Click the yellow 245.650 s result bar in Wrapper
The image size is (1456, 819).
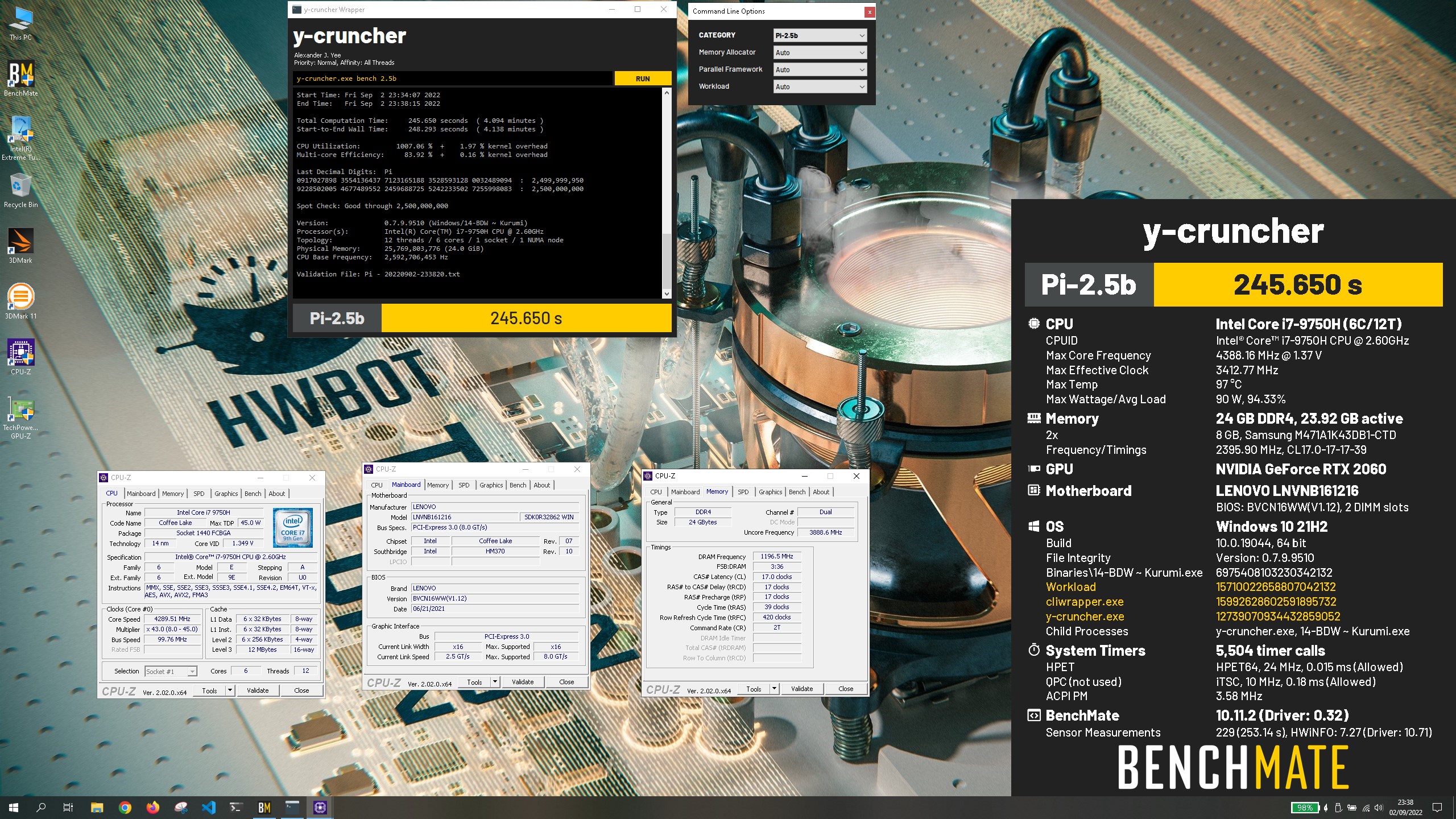[x=526, y=318]
